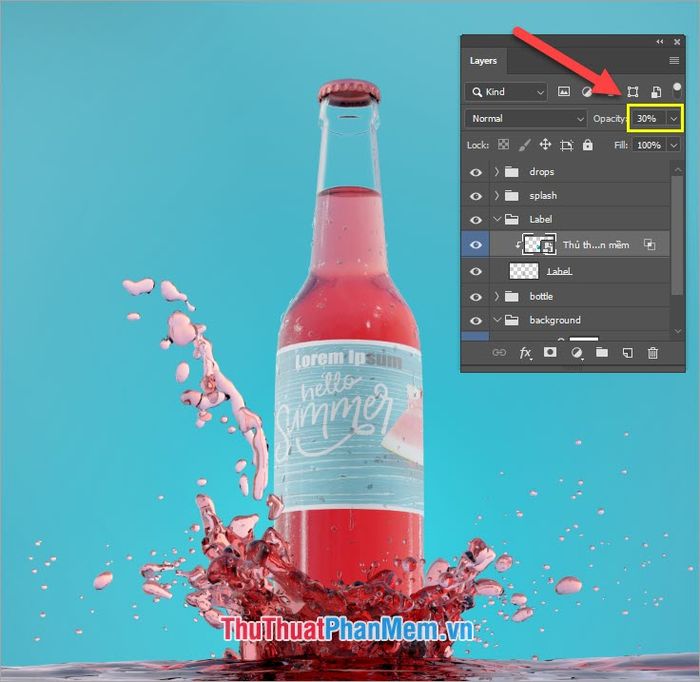
Task: Click the layers scroll down arrow
Action: coord(678,331)
